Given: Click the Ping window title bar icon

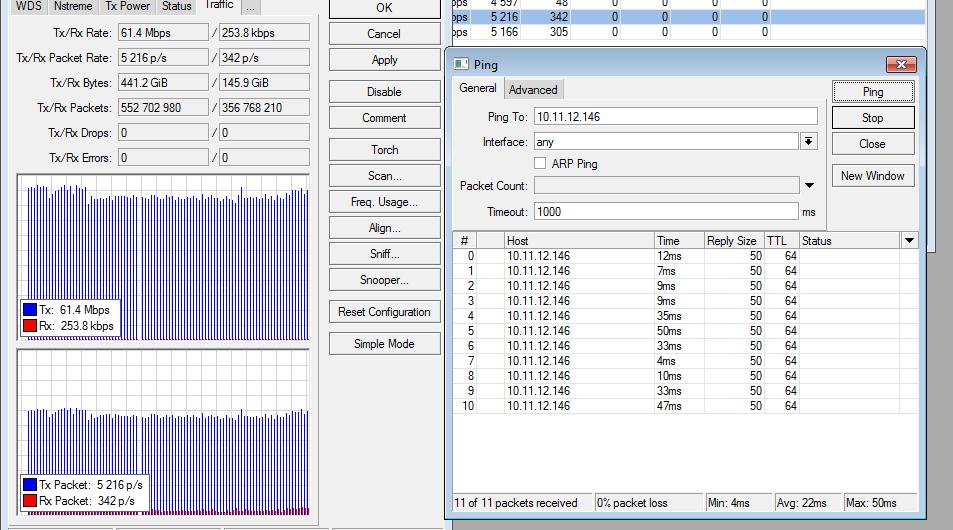Looking at the screenshot, I should pyautogui.click(x=461, y=64).
